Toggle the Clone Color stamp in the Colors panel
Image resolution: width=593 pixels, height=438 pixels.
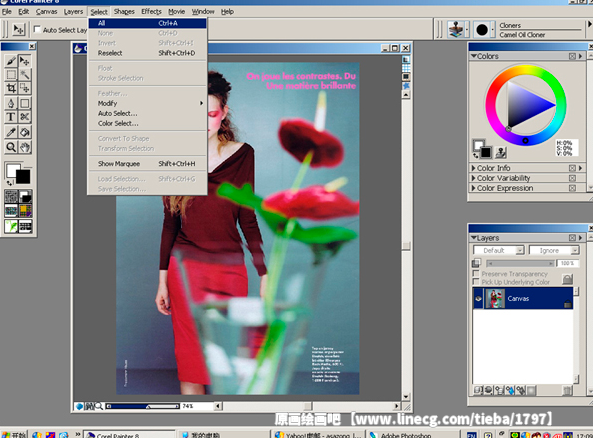click(501, 152)
